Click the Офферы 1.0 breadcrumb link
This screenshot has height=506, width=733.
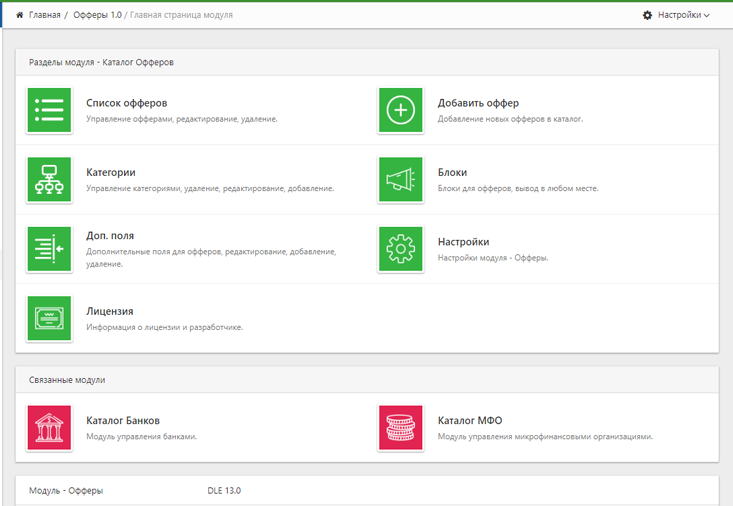(97, 15)
